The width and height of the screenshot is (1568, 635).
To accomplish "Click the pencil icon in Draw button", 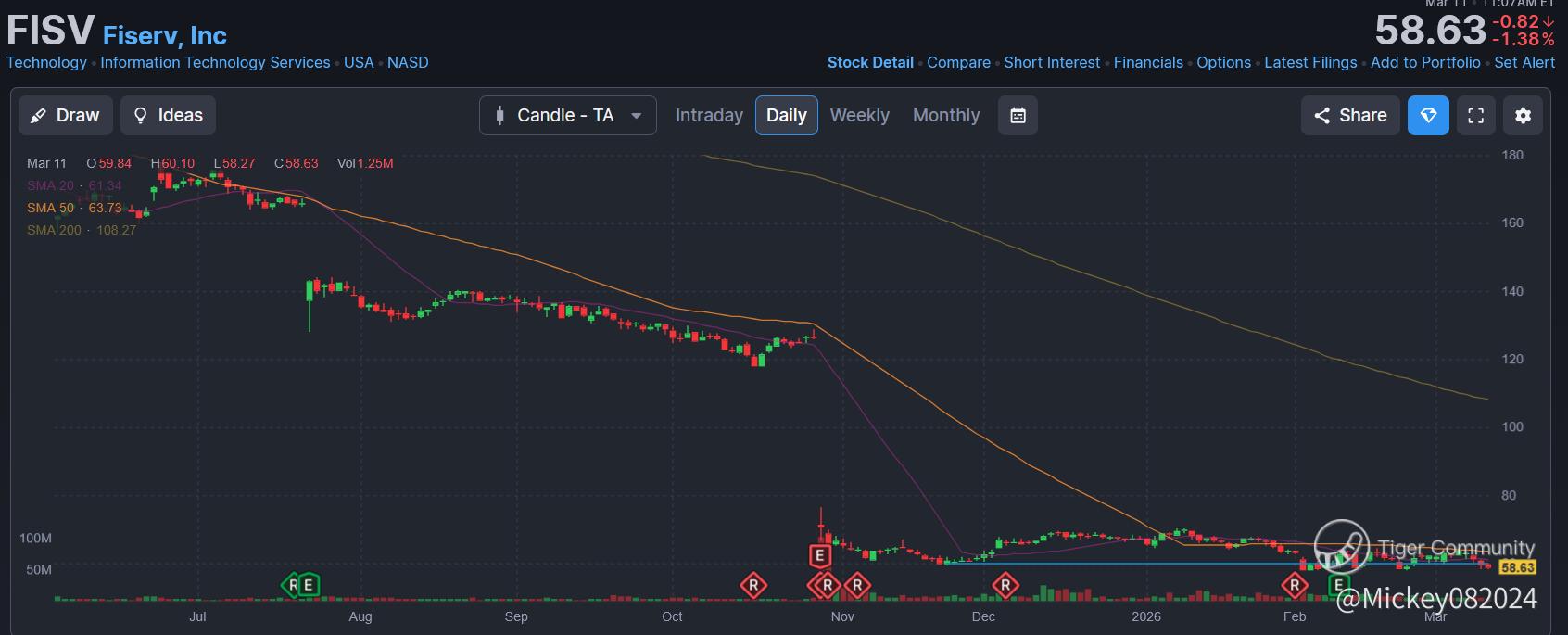I will click(38, 116).
